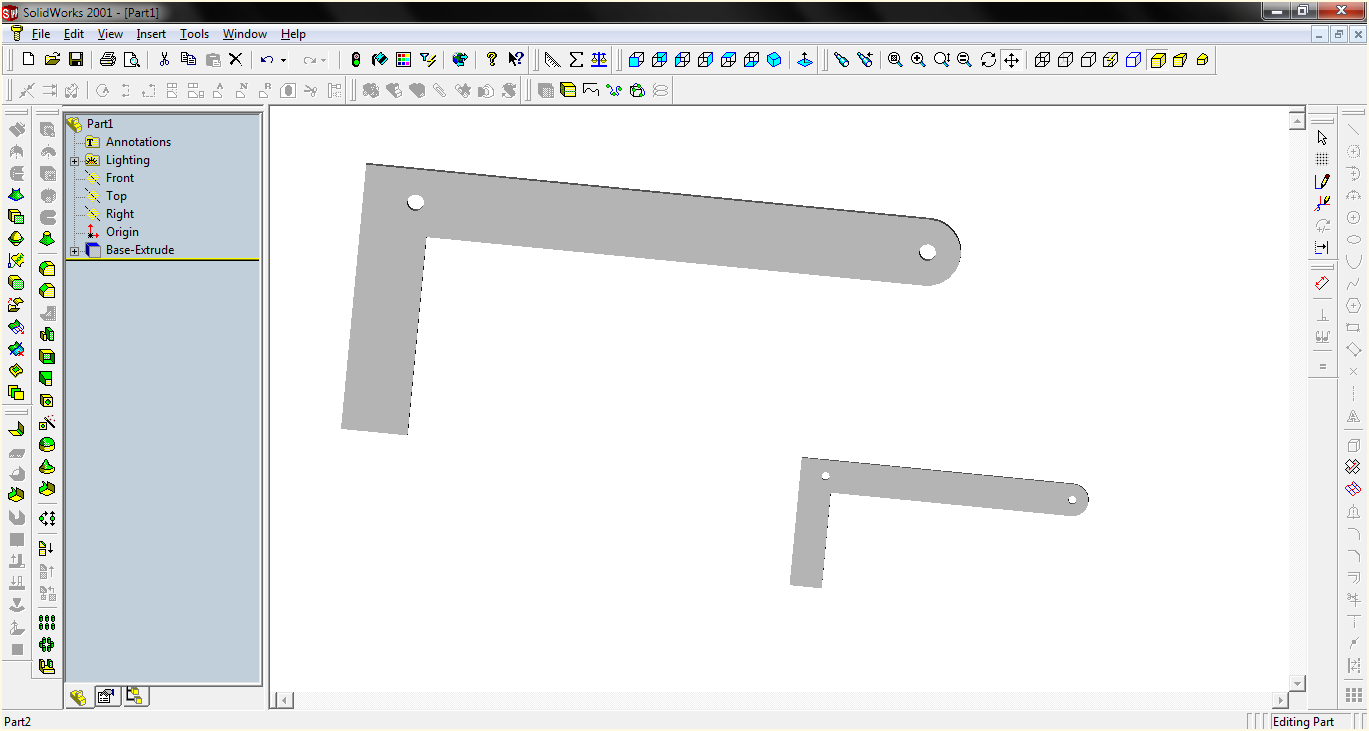Click the Zoom to Area icon

918,60
